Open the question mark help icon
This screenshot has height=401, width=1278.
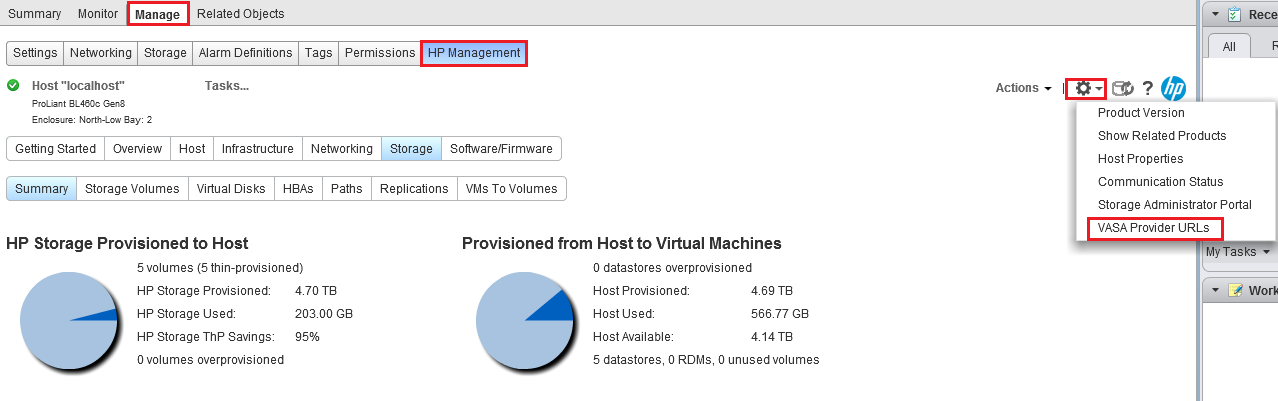pos(1148,88)
